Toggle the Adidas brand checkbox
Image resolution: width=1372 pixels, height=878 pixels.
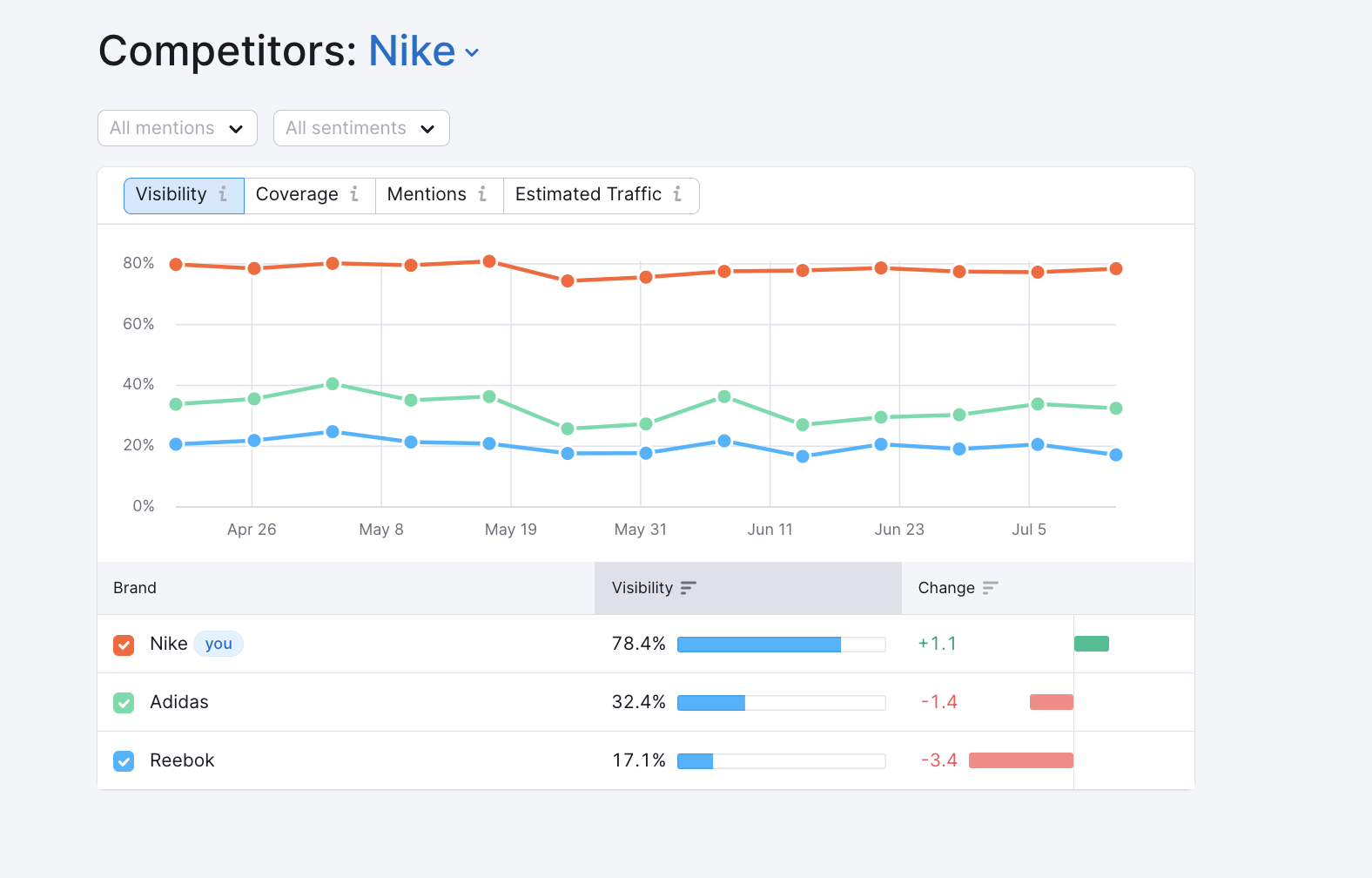tap(124, 703)
